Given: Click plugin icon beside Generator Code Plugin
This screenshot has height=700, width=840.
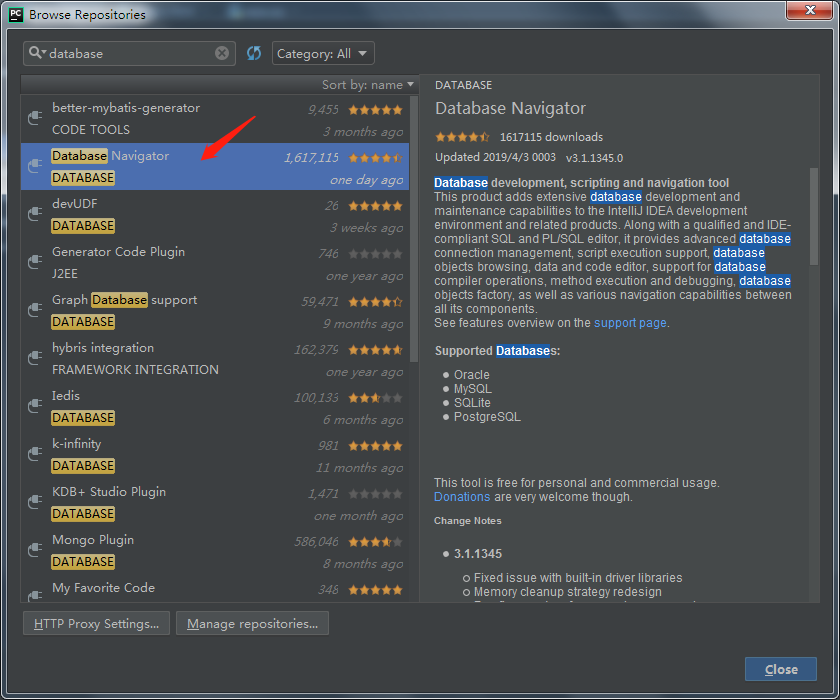Looking at the screenshot, I should (35, 262).
